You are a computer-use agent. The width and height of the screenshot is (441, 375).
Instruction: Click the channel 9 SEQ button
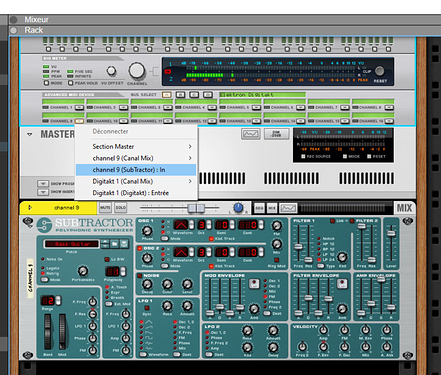pos(259,208)
